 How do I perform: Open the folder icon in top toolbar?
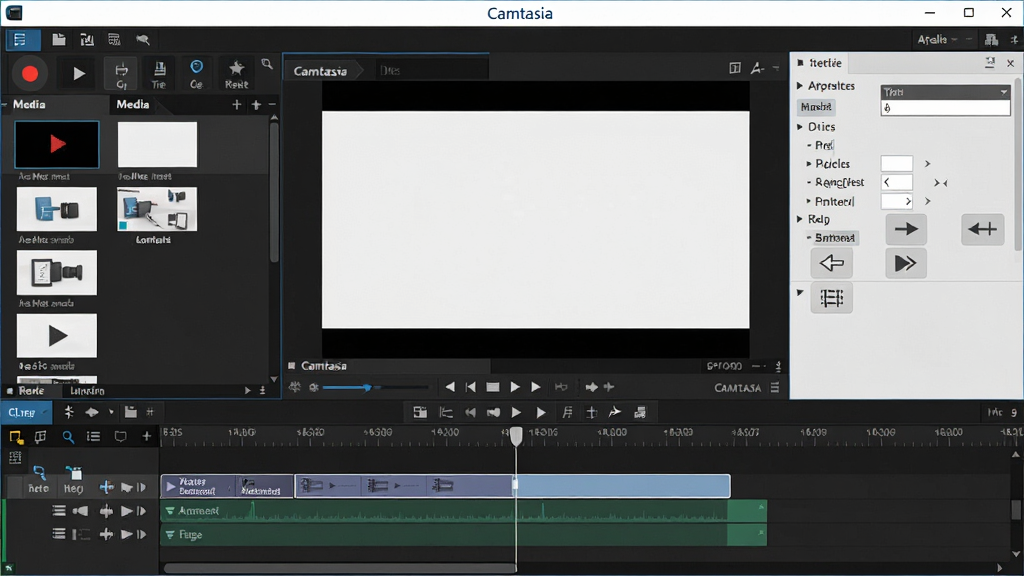(x=59, y=40)
